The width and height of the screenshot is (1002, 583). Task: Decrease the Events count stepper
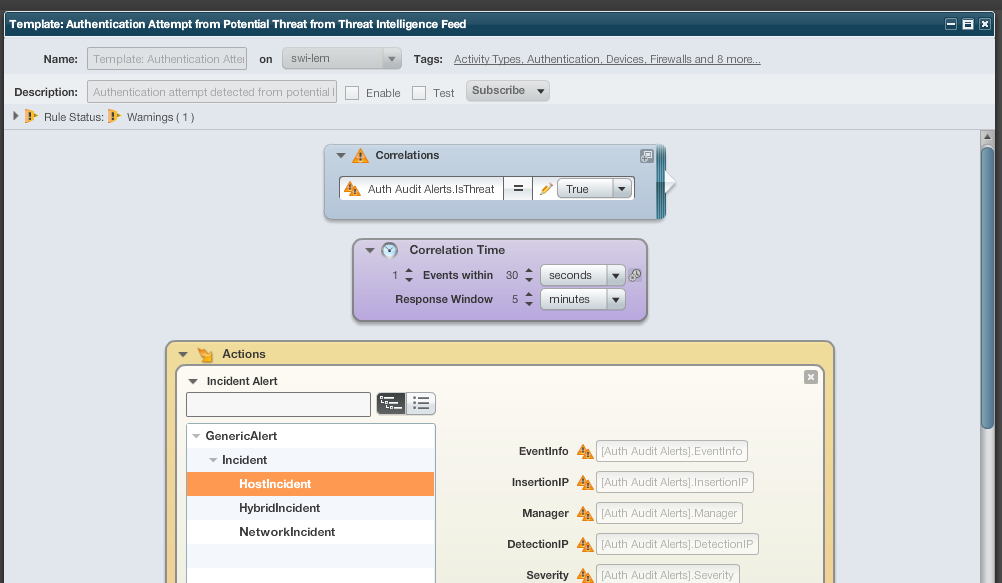(409, 280)
